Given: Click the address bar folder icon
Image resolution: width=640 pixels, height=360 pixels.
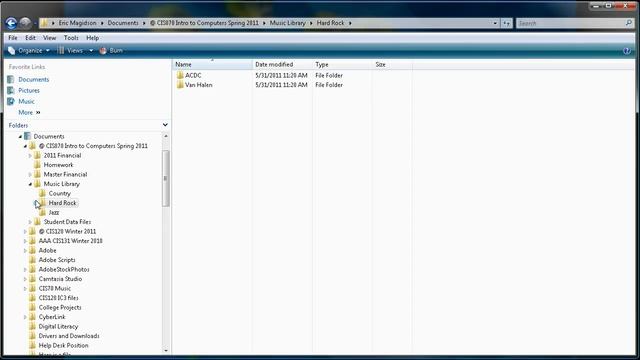Looking at the screenshot, I should tap(44, 23).
